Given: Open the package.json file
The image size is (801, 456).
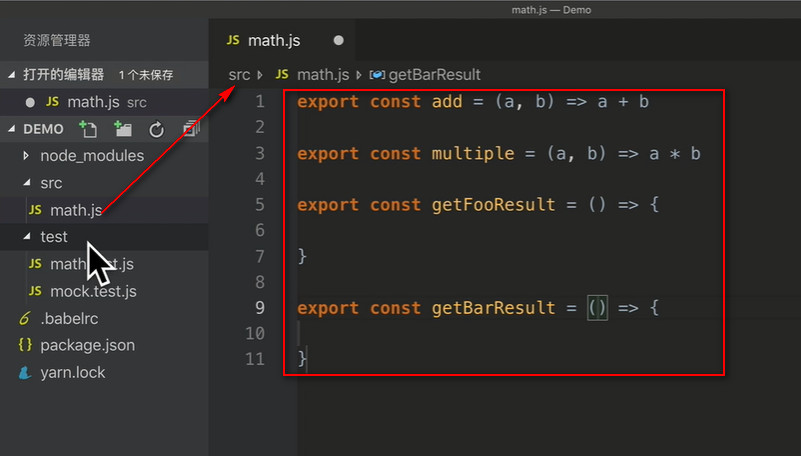Looking at the screenshot, I should pyautogui.click(x=104, y=345).
